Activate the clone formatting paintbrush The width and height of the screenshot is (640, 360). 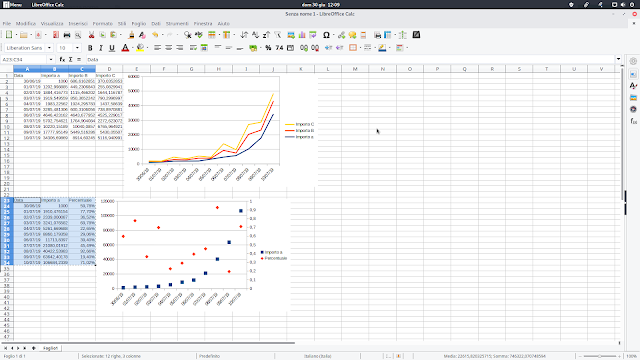tap(131, 35)
